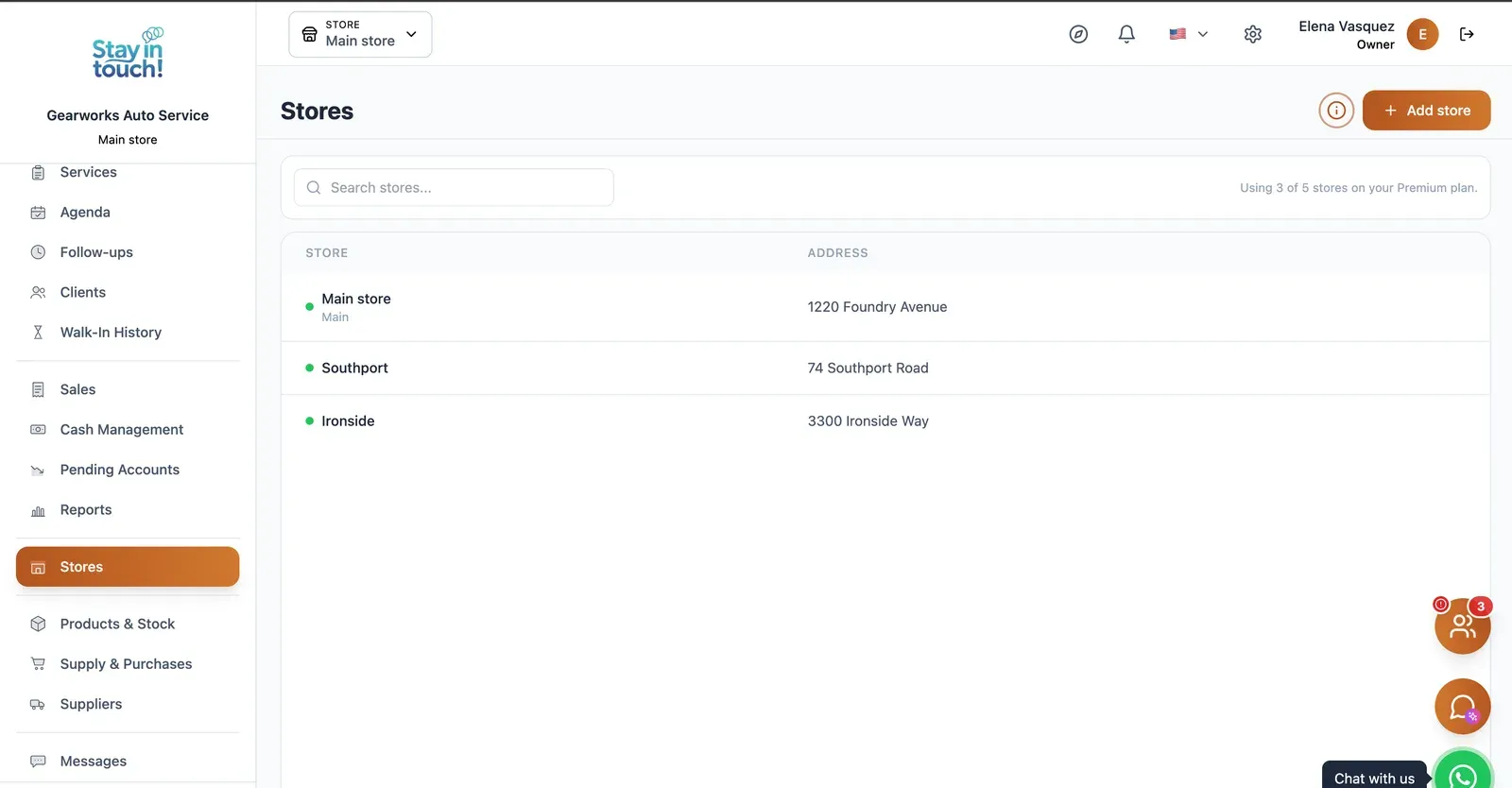Click the Agenda calendar icon in the sidebar

(x=38, y=213)
